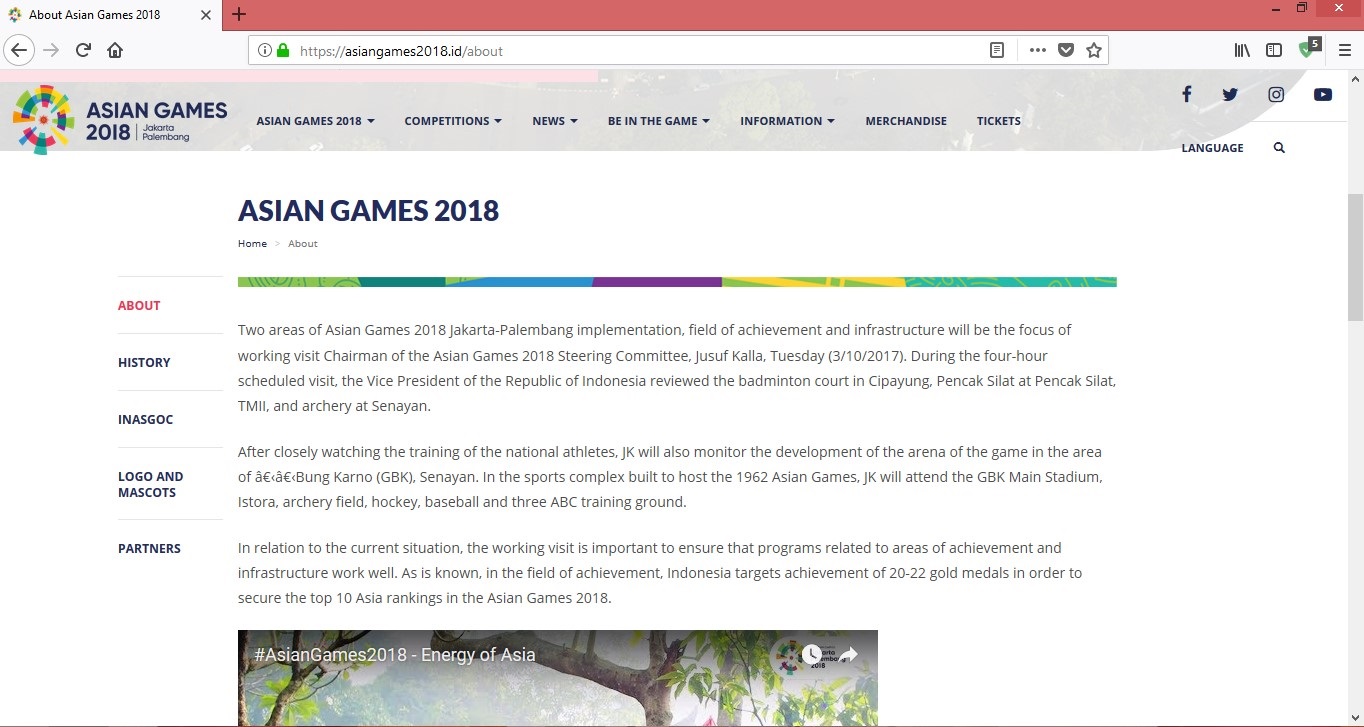The image size is (1364, 727).
Task: Expand the Competitions dropdown menu
Action: point(453,121)
